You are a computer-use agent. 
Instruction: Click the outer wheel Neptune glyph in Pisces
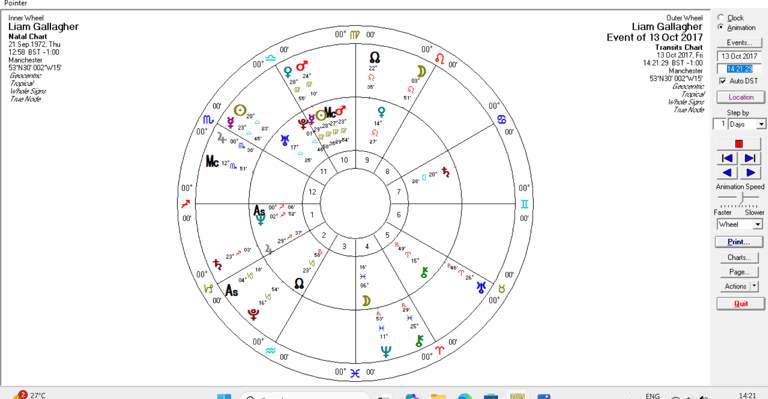point(386,351)
